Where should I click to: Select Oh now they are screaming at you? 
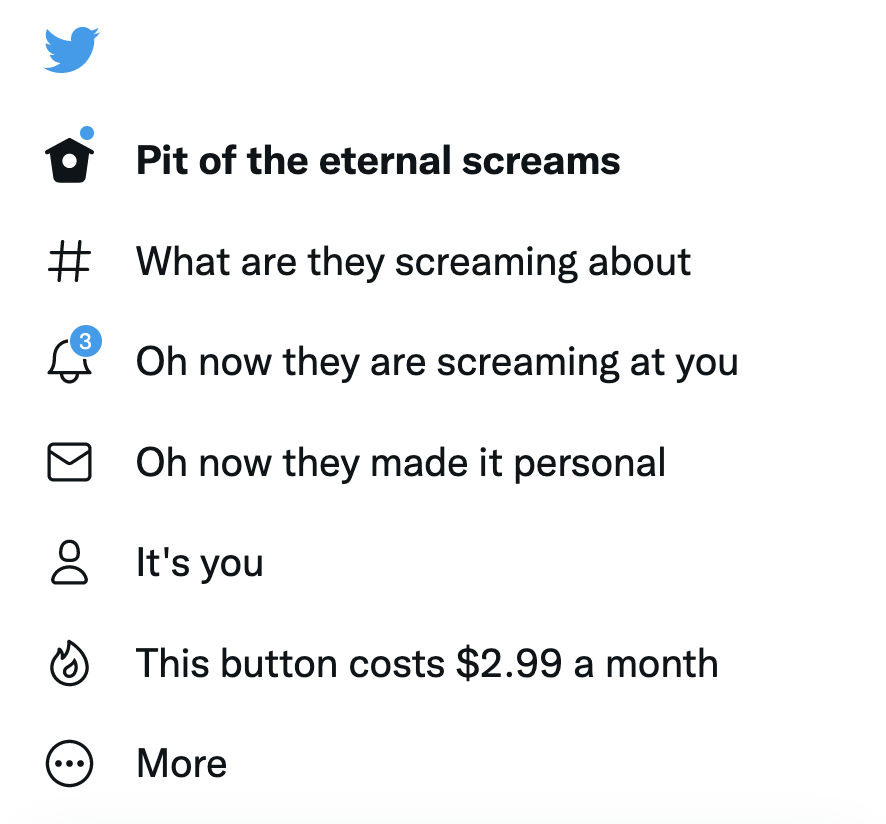pos(437,363)
